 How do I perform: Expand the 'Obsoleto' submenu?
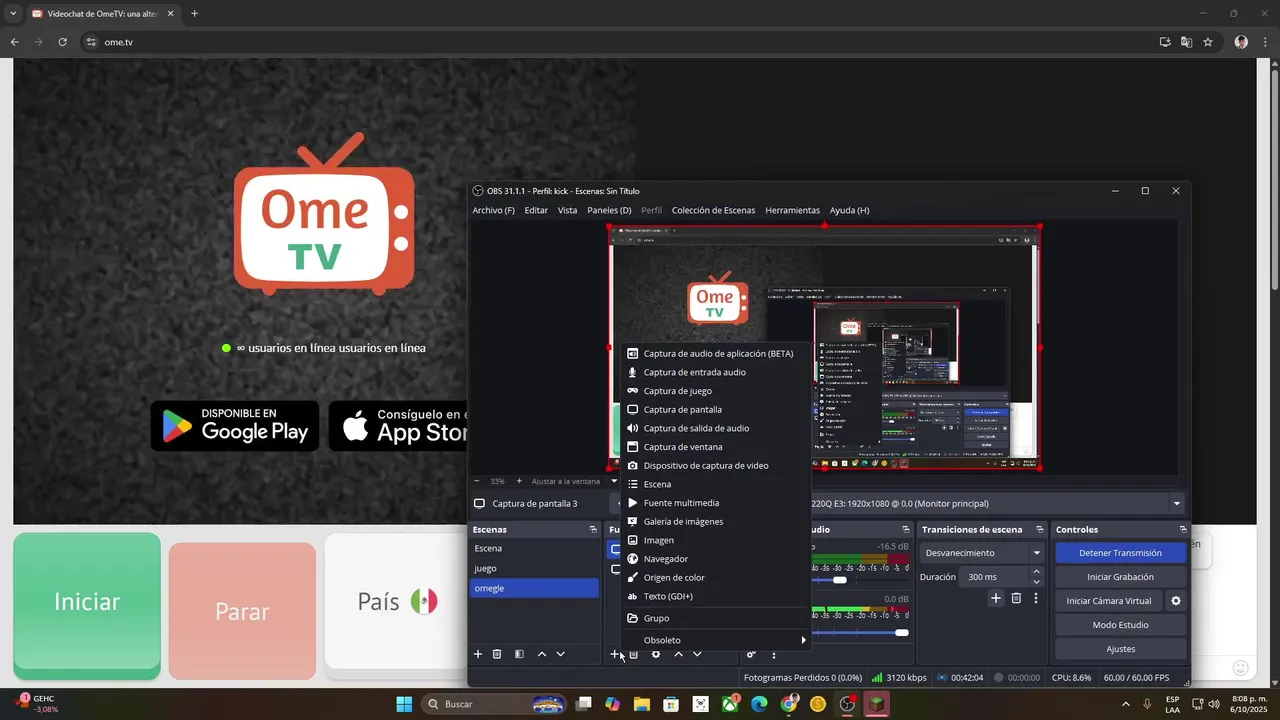pyautogui.click(x=715, y=640)
